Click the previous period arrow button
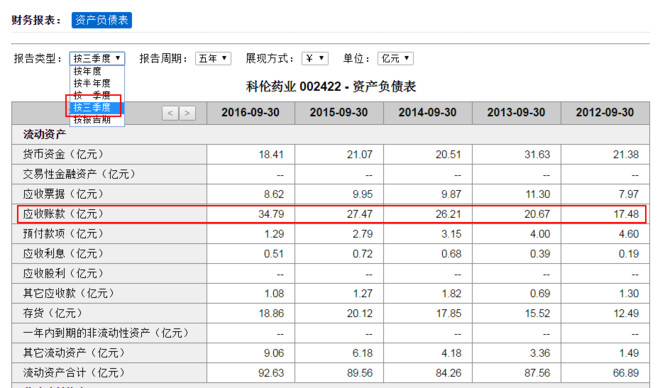Viewport: 660px width, 388px height. pos(170,113)
